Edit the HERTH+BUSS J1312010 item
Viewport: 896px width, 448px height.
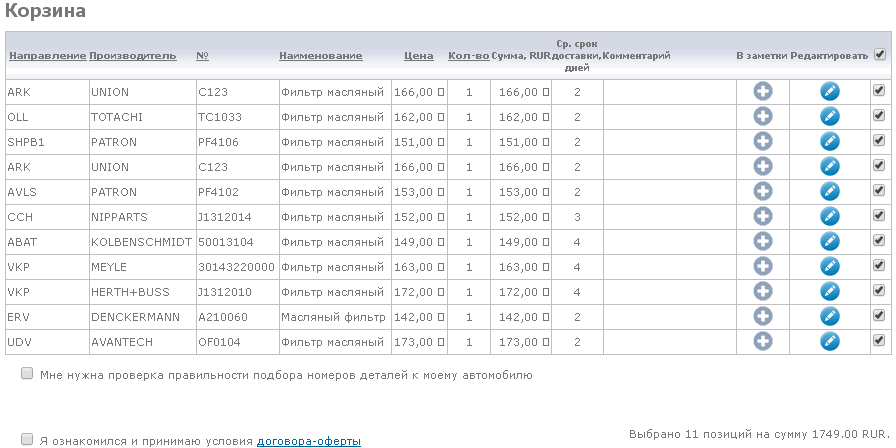tap(829, 292)
